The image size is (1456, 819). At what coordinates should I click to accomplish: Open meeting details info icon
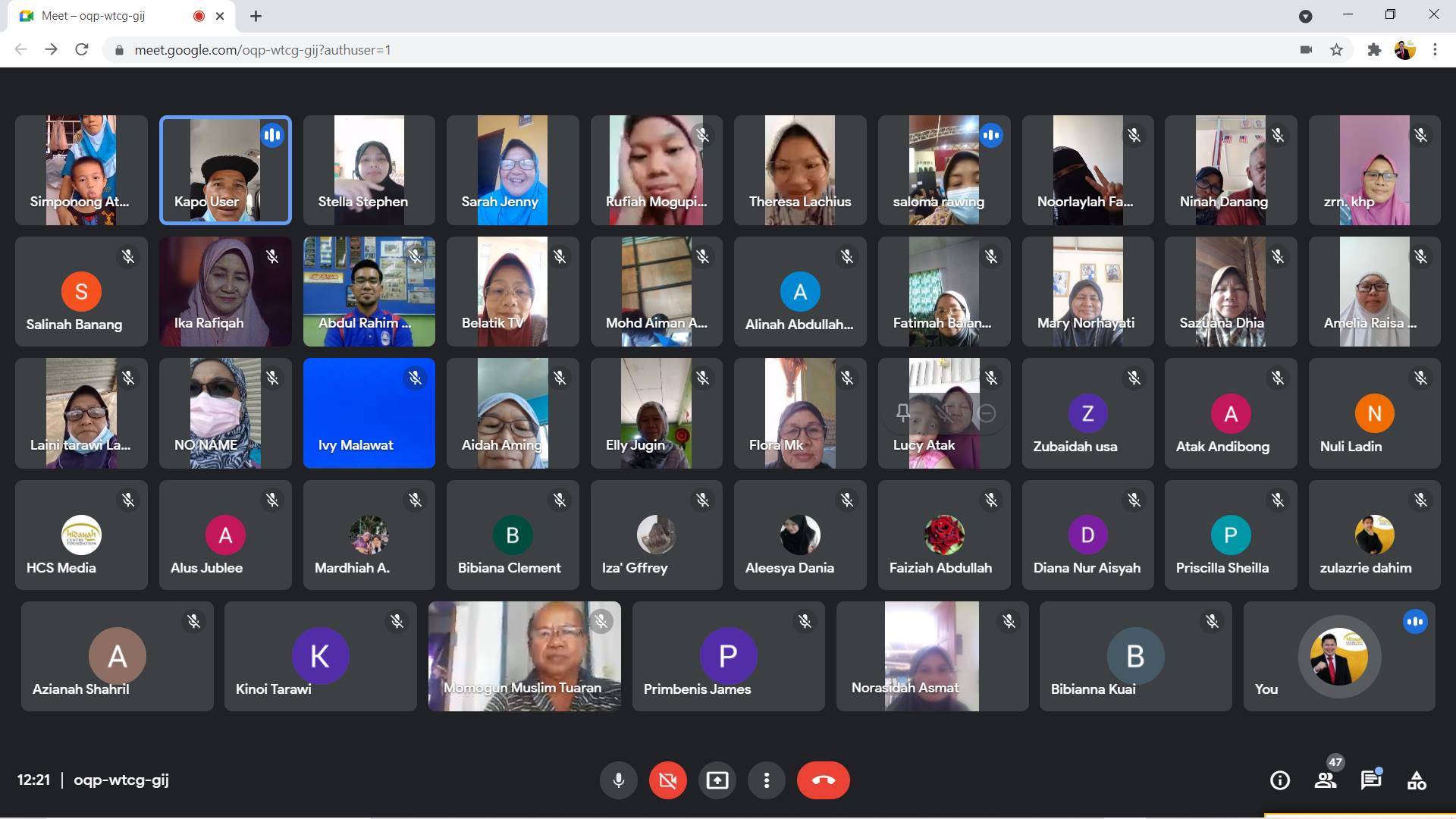tap(1279, 780)
